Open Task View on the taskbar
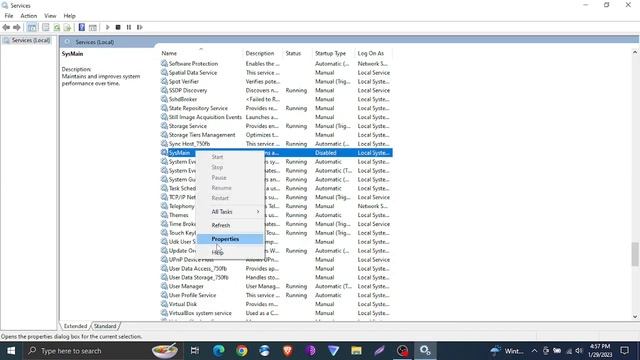The width and height of the screenshot is (640, 360). click(195, 351)
